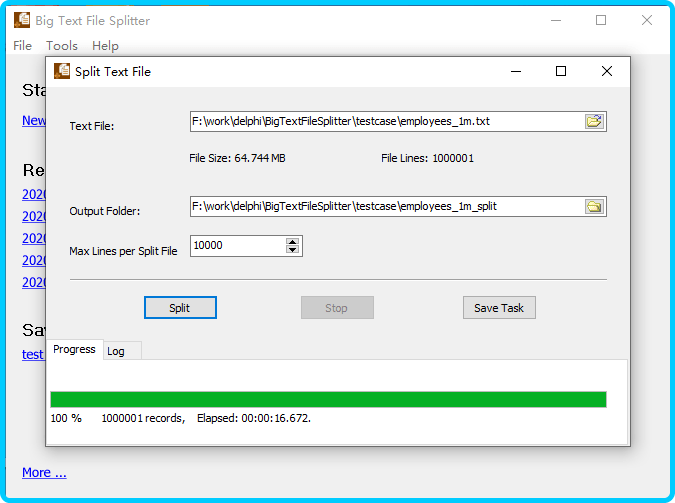This screenshot has height=503, width=675.
Task: Open the Help menu
Action: [105, 46]
